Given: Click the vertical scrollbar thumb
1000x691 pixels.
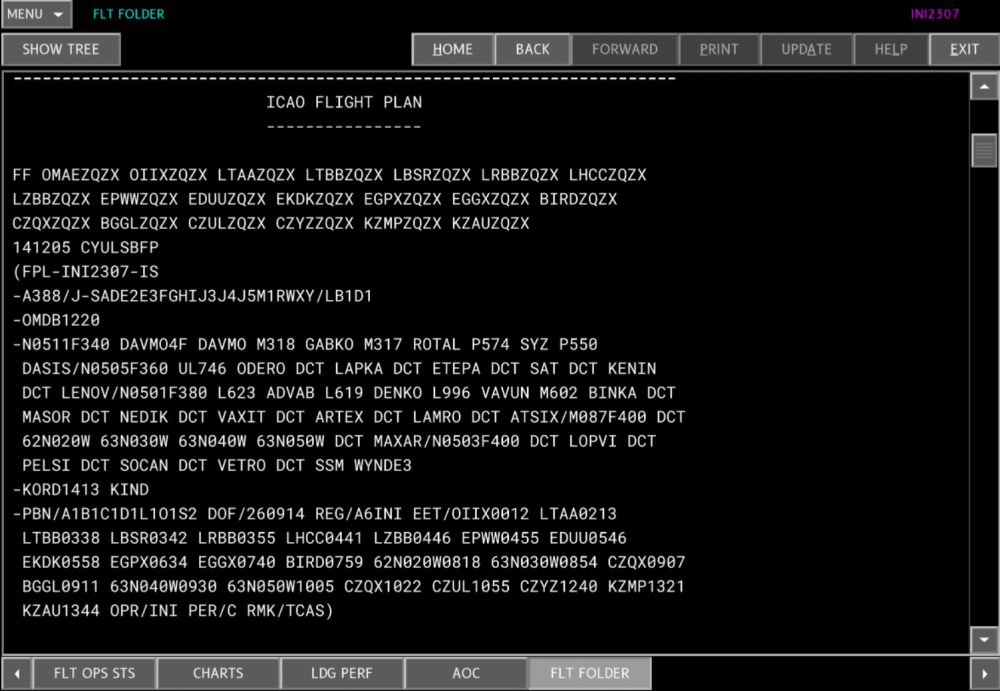Looking at the screenshot, I should click(984, 151).
